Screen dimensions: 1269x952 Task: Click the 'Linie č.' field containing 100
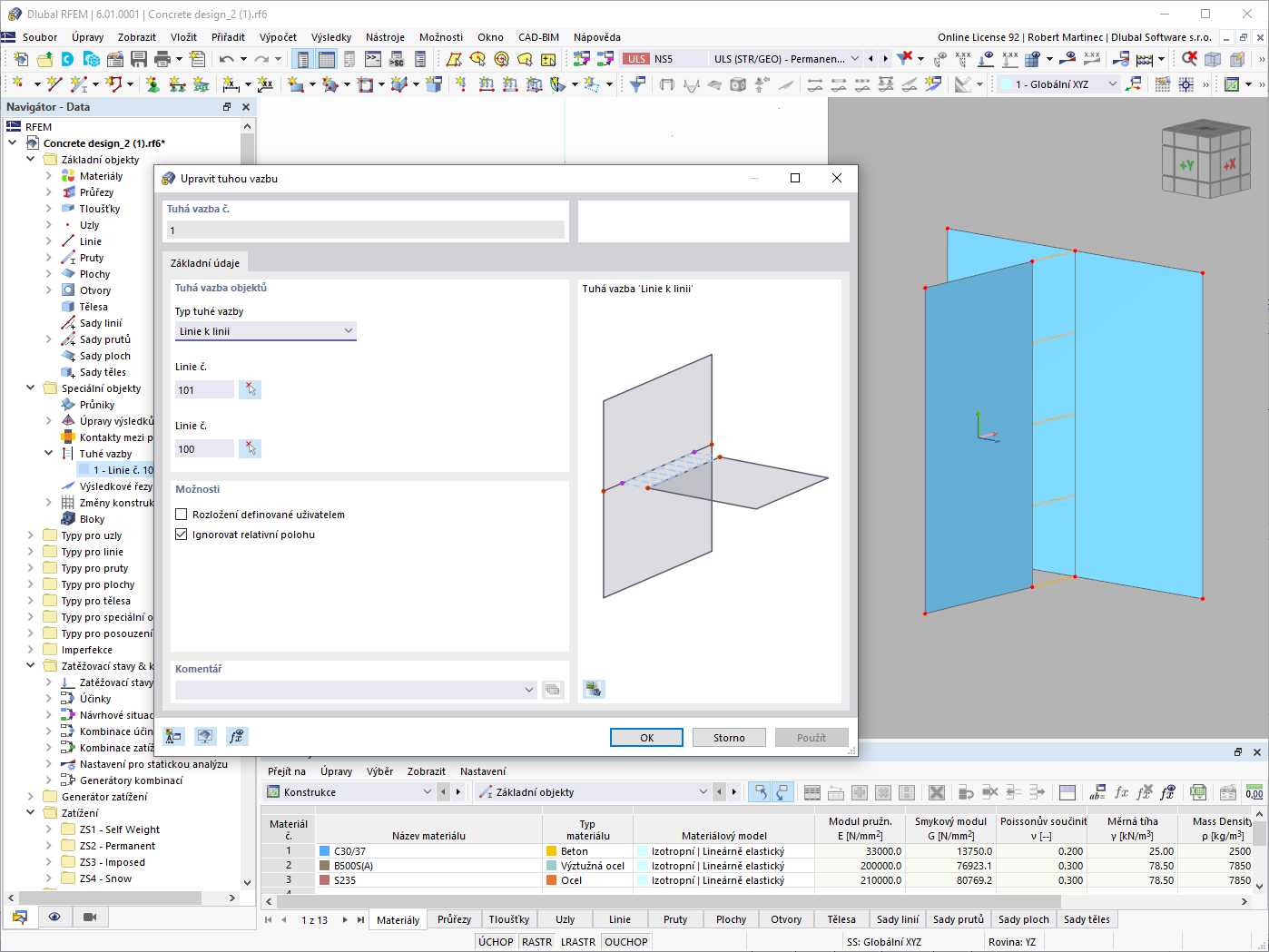(x=204, y=449)
